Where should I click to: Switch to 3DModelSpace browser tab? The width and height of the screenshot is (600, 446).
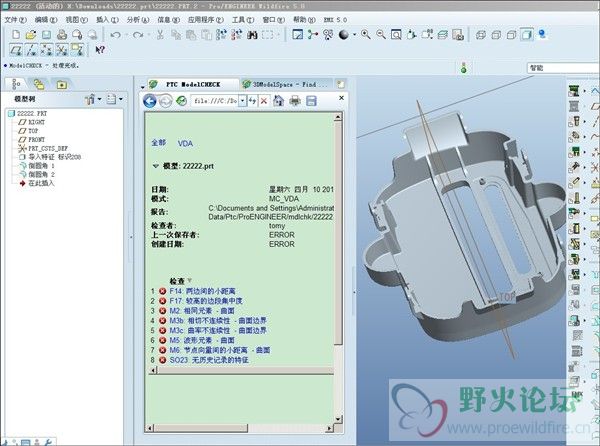point(285,84)
